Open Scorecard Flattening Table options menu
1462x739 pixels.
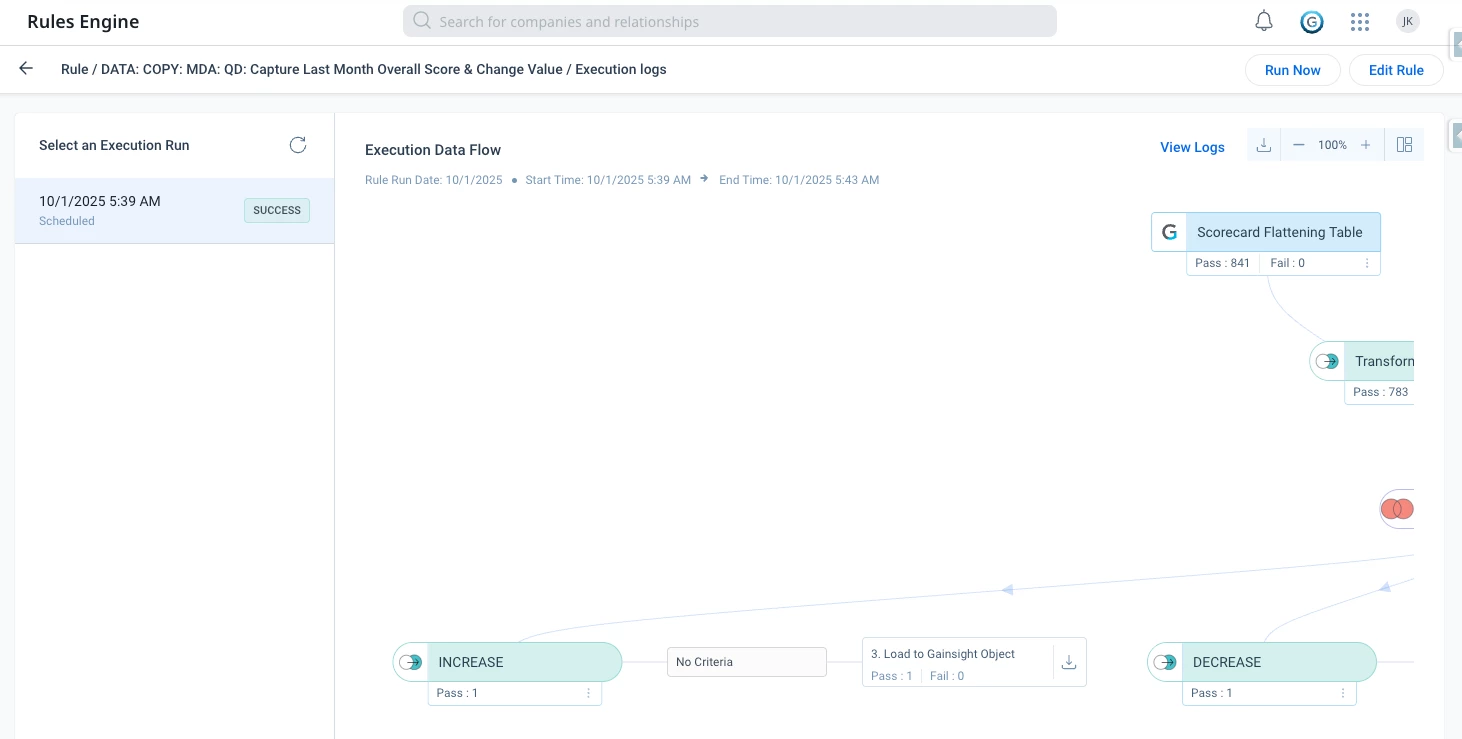[x=1367, y=263]
